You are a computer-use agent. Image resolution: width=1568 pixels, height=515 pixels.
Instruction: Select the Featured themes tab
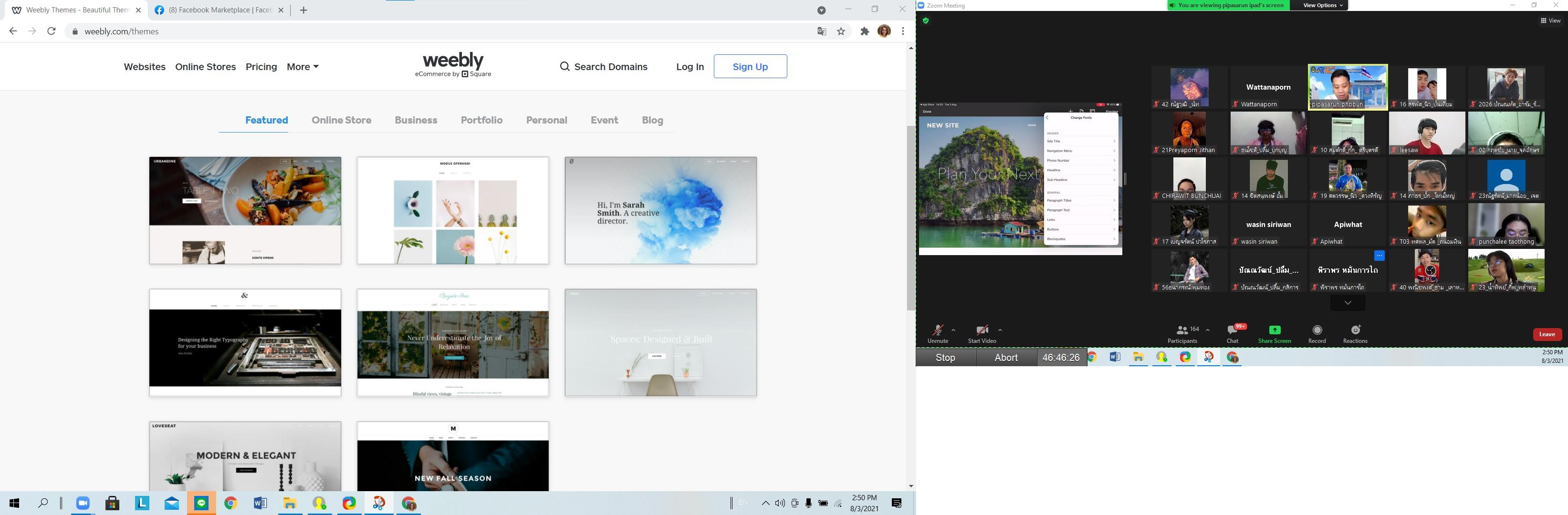pos(267,120)
